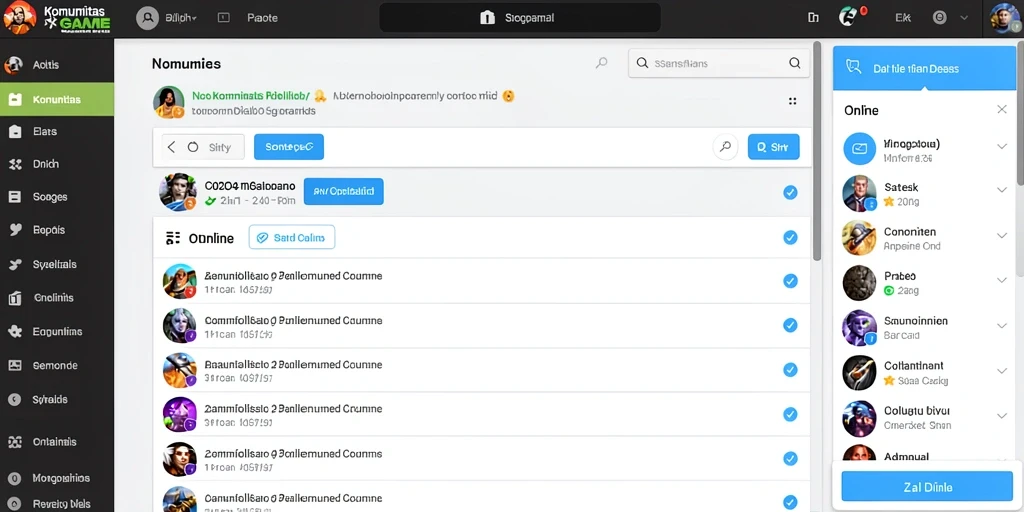Click the Syralds sidebar icon
This screenshot has height=512, width=1024.
click(15, 399)
